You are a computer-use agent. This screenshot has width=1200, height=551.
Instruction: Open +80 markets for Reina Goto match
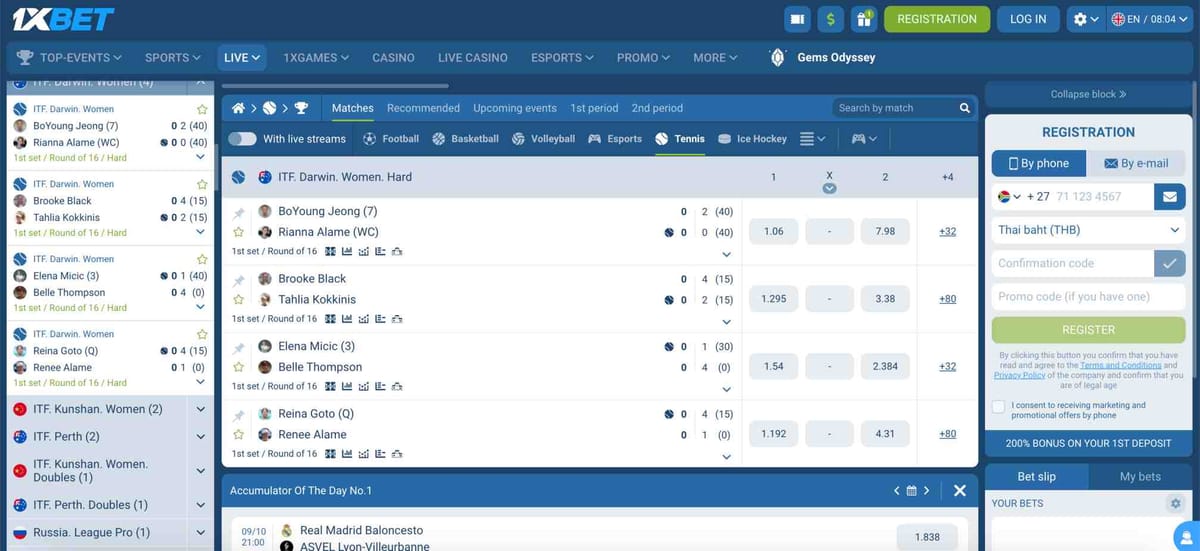[x=947, y=434]
